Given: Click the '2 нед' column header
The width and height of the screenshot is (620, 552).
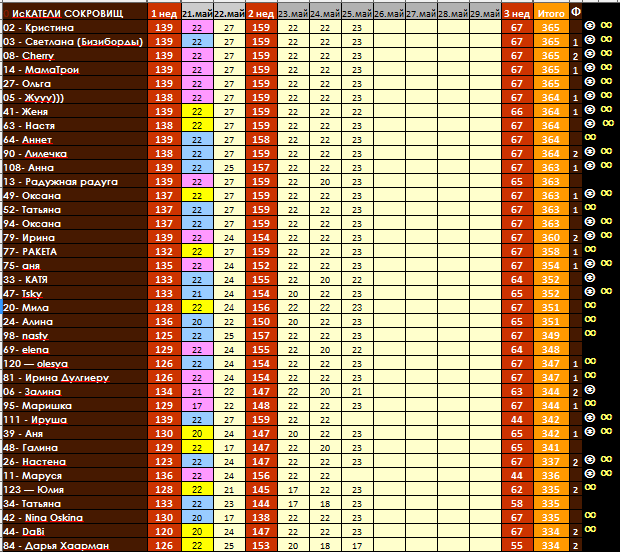Looking at the screenshot, I should coord(261,13).
